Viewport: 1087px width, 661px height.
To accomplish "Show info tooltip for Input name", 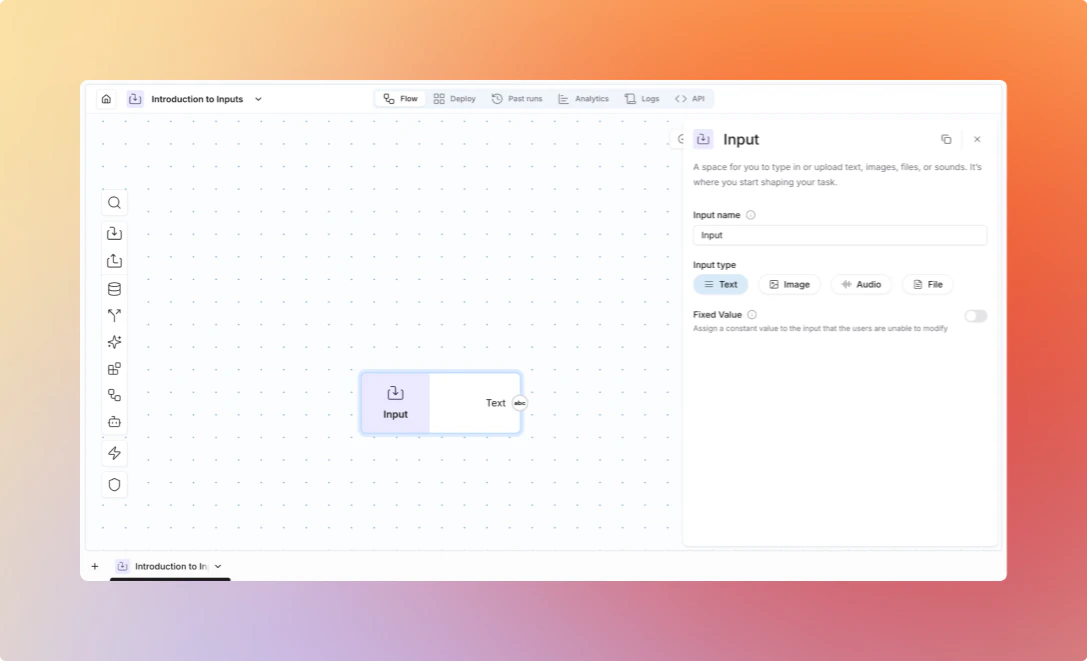I will [751, 215].
